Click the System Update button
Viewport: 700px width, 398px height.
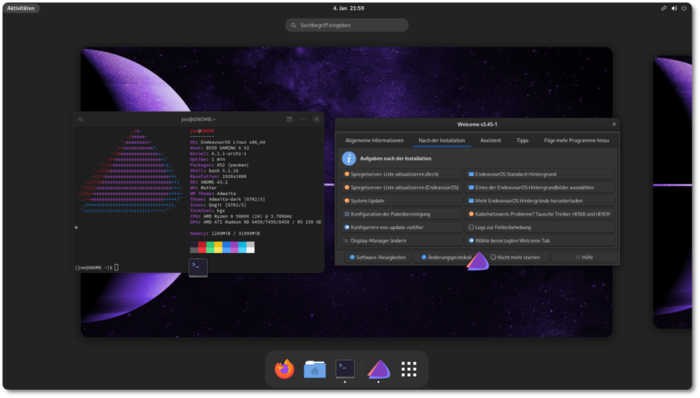pos(401,201)
